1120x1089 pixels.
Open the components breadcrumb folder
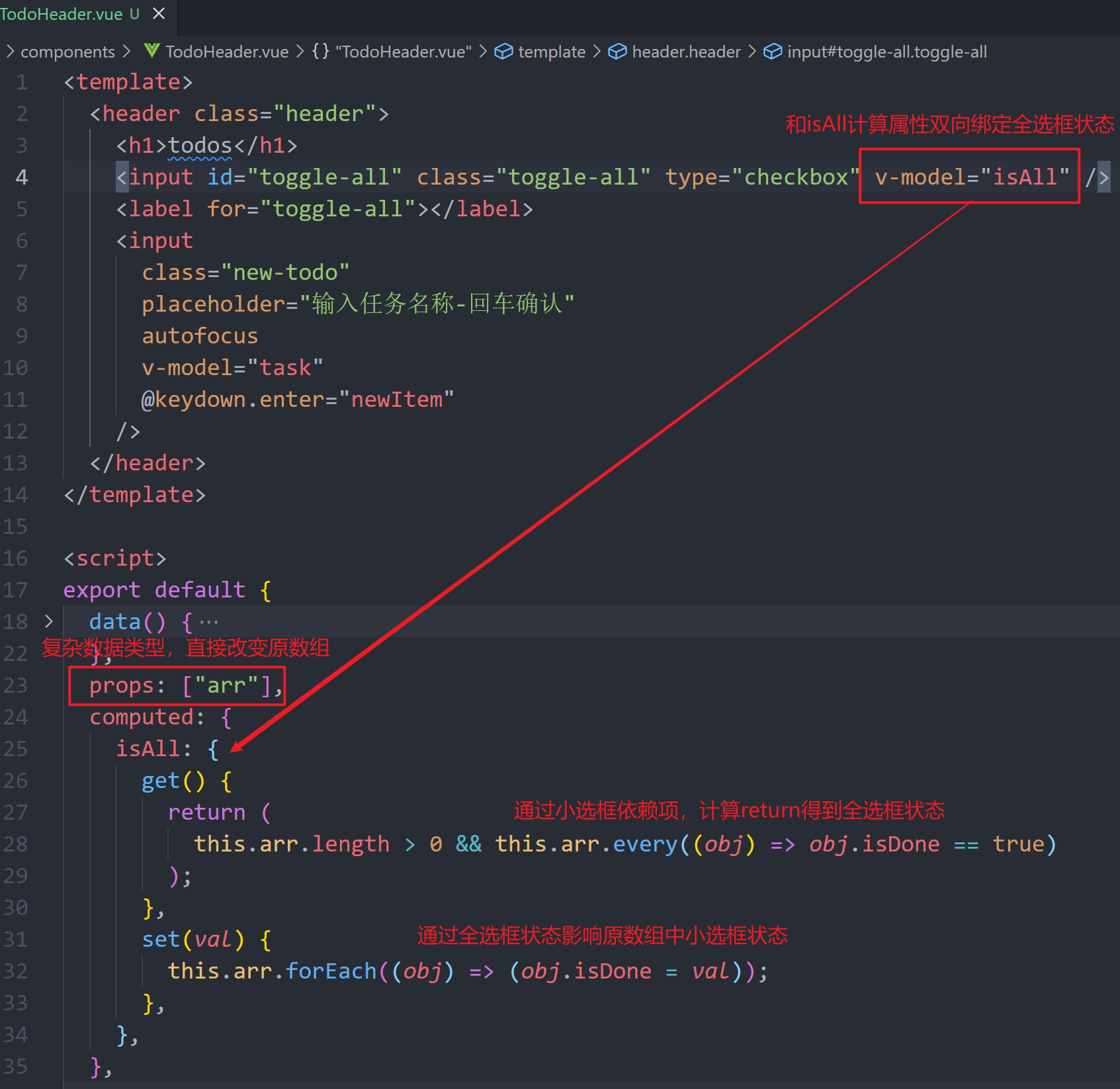click(x=67, y=52)
